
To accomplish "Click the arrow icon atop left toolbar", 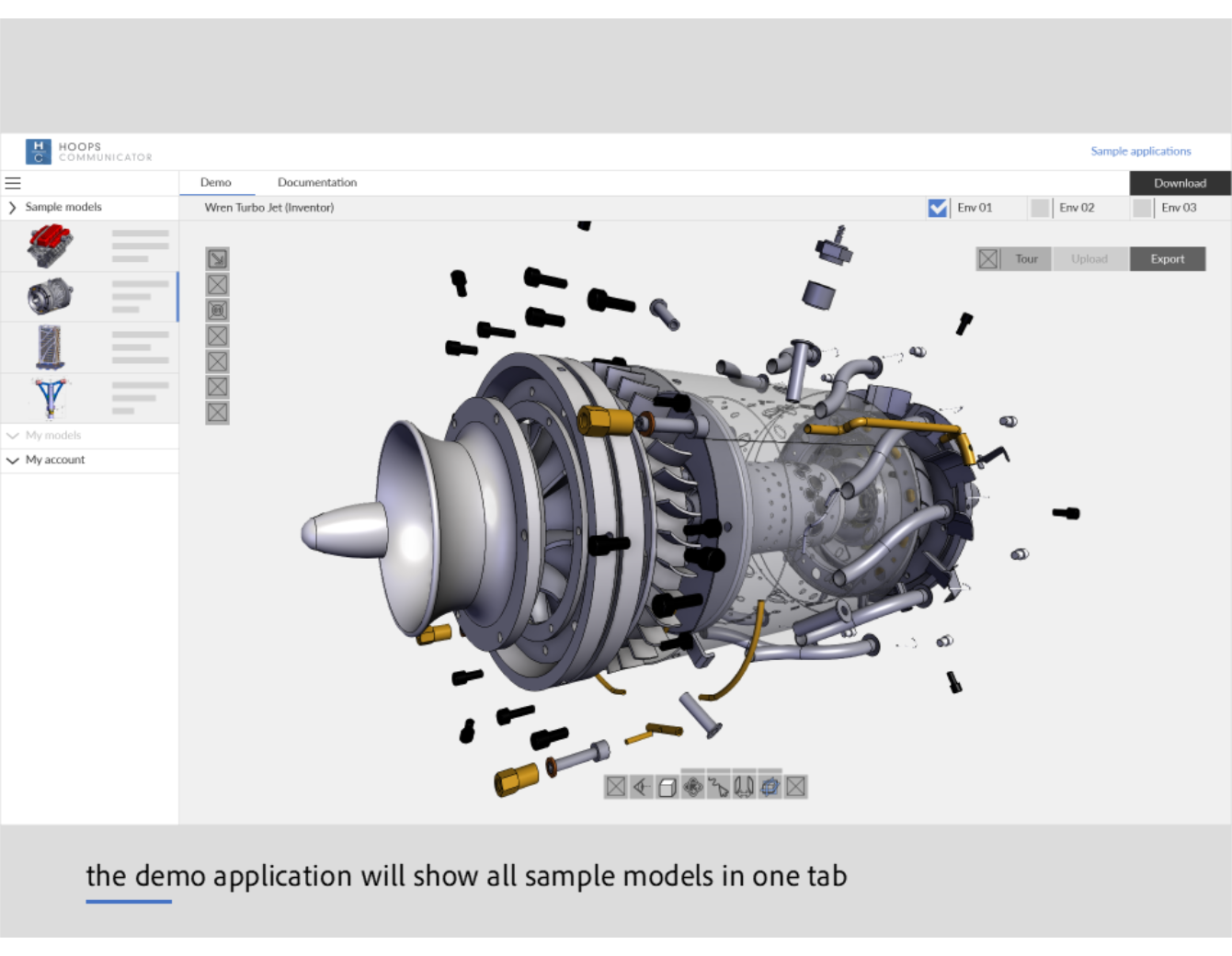I will point(217,259).
